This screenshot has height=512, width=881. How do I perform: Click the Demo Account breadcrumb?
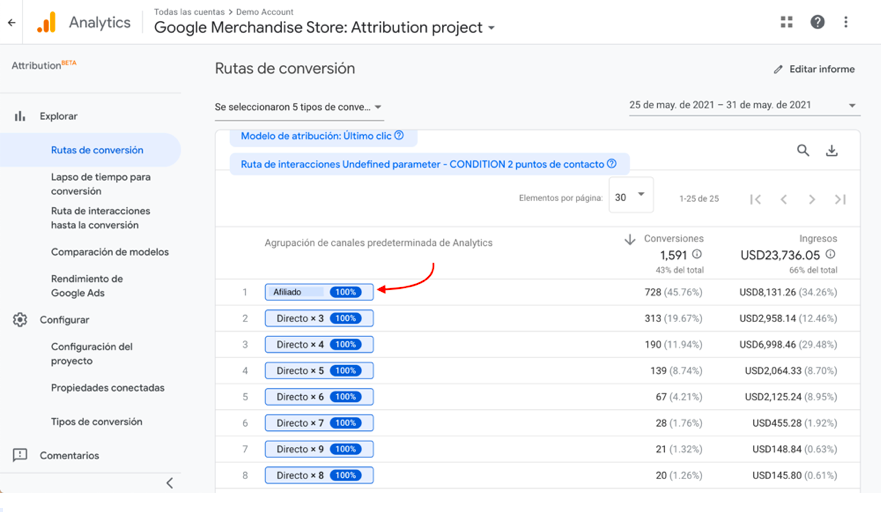click(265, 12)
